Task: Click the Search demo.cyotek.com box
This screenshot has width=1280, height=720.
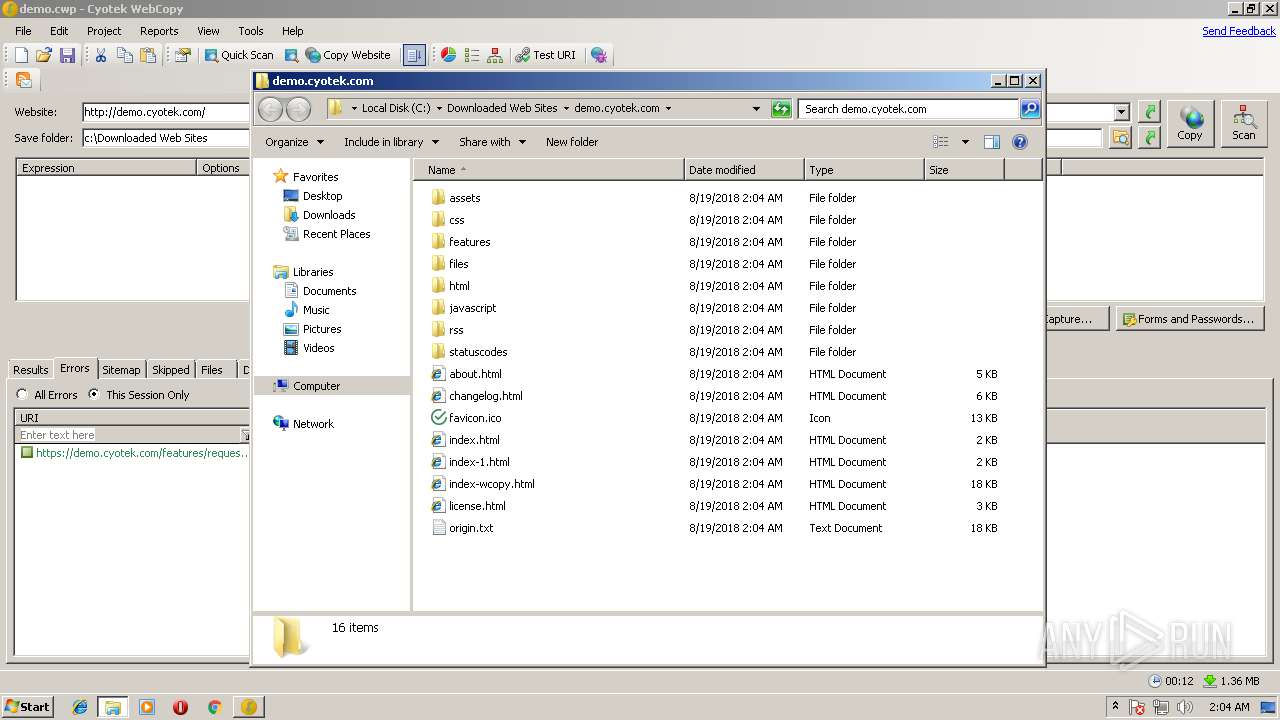Action: coord(908,109)
